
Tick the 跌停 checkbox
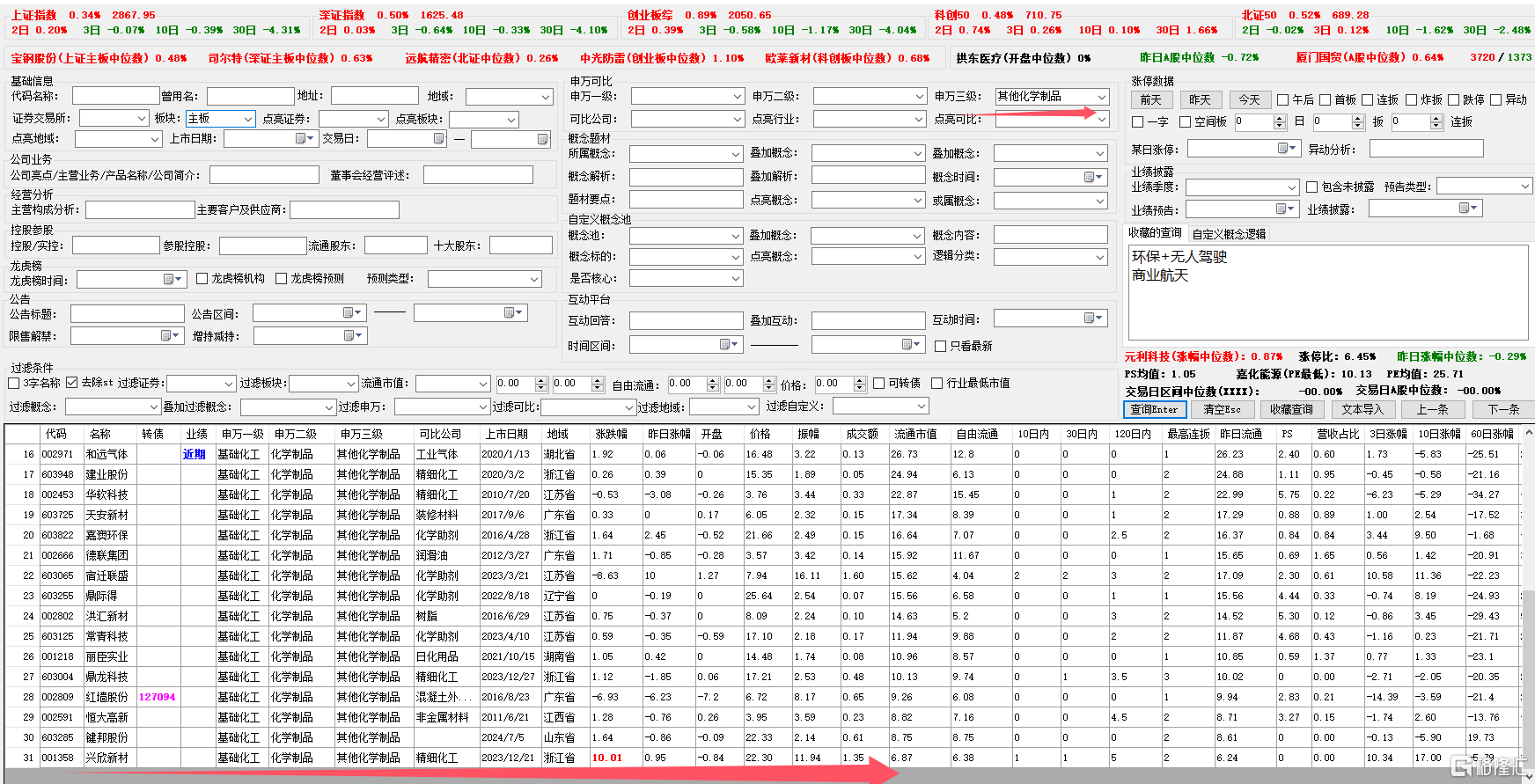[x=1453, y=99]
